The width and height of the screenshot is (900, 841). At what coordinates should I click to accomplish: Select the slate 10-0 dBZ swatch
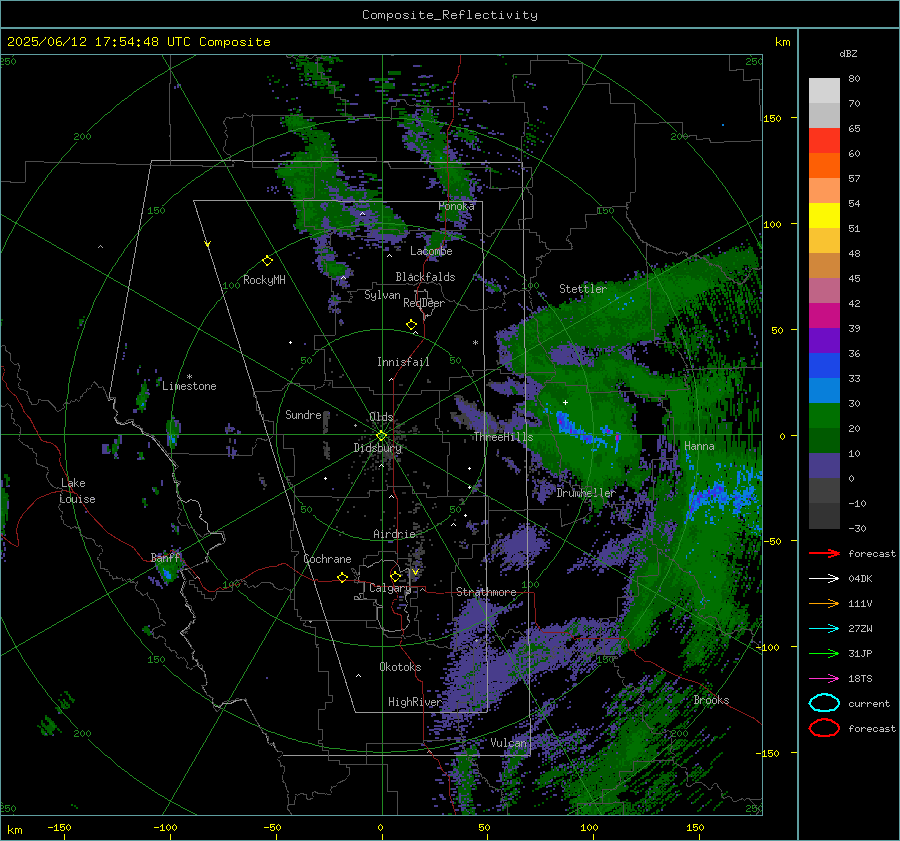click(824, 466)
